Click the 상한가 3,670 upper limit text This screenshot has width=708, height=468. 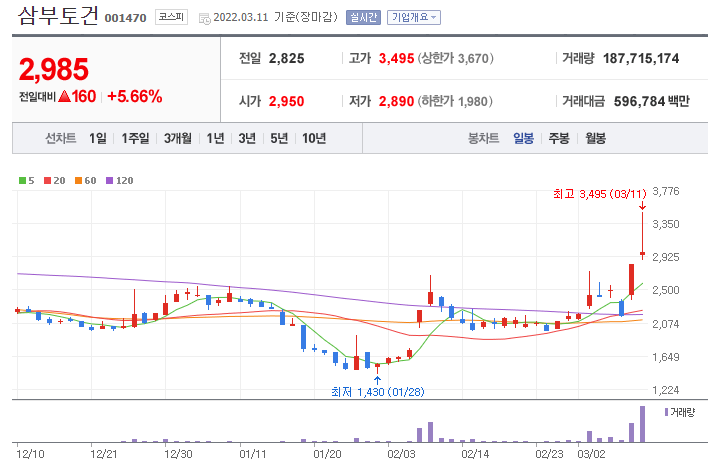(456, 58)
